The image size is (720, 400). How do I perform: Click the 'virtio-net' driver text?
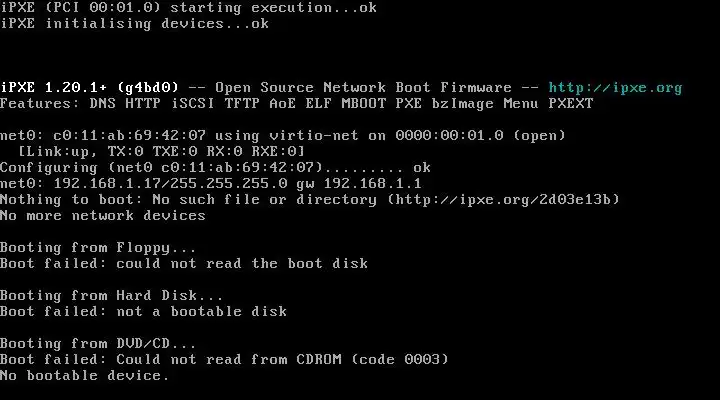(x=314, y=135)
